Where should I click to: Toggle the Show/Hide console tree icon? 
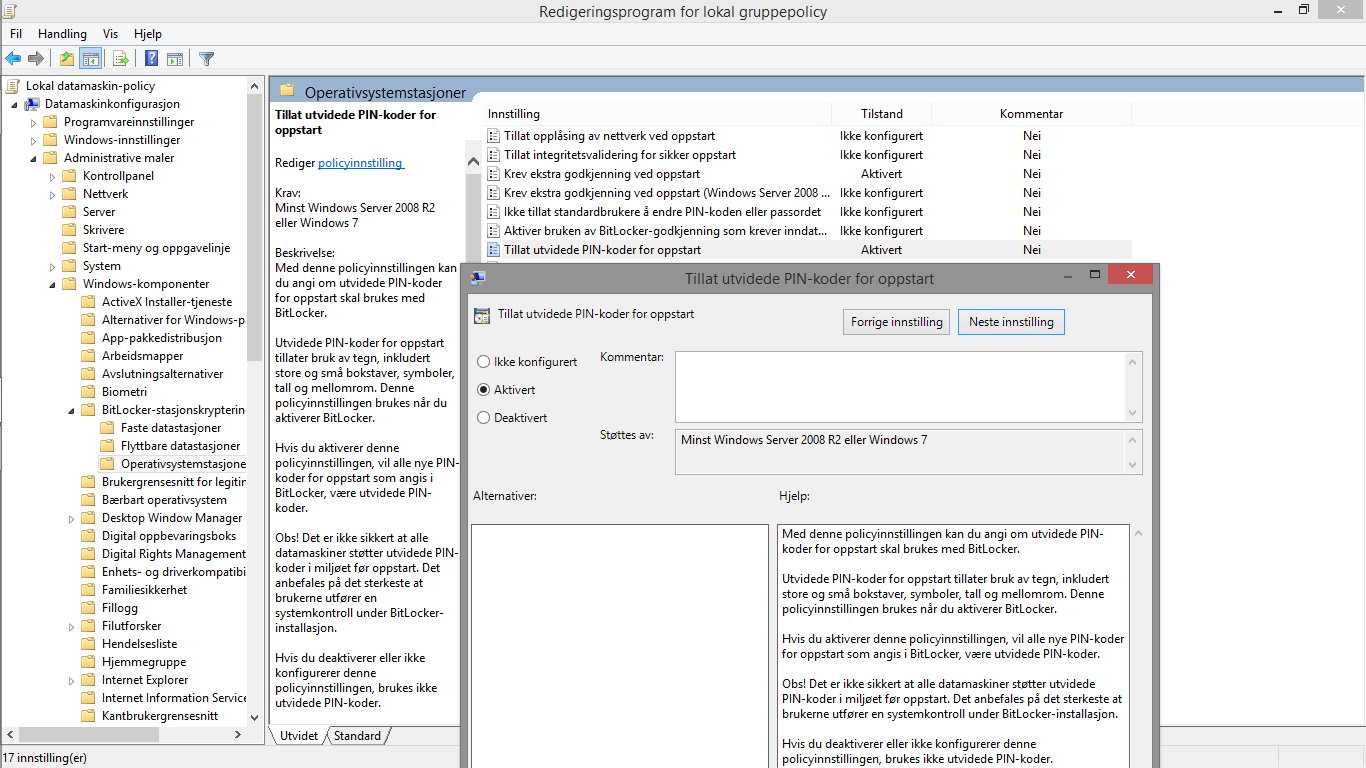91,59
